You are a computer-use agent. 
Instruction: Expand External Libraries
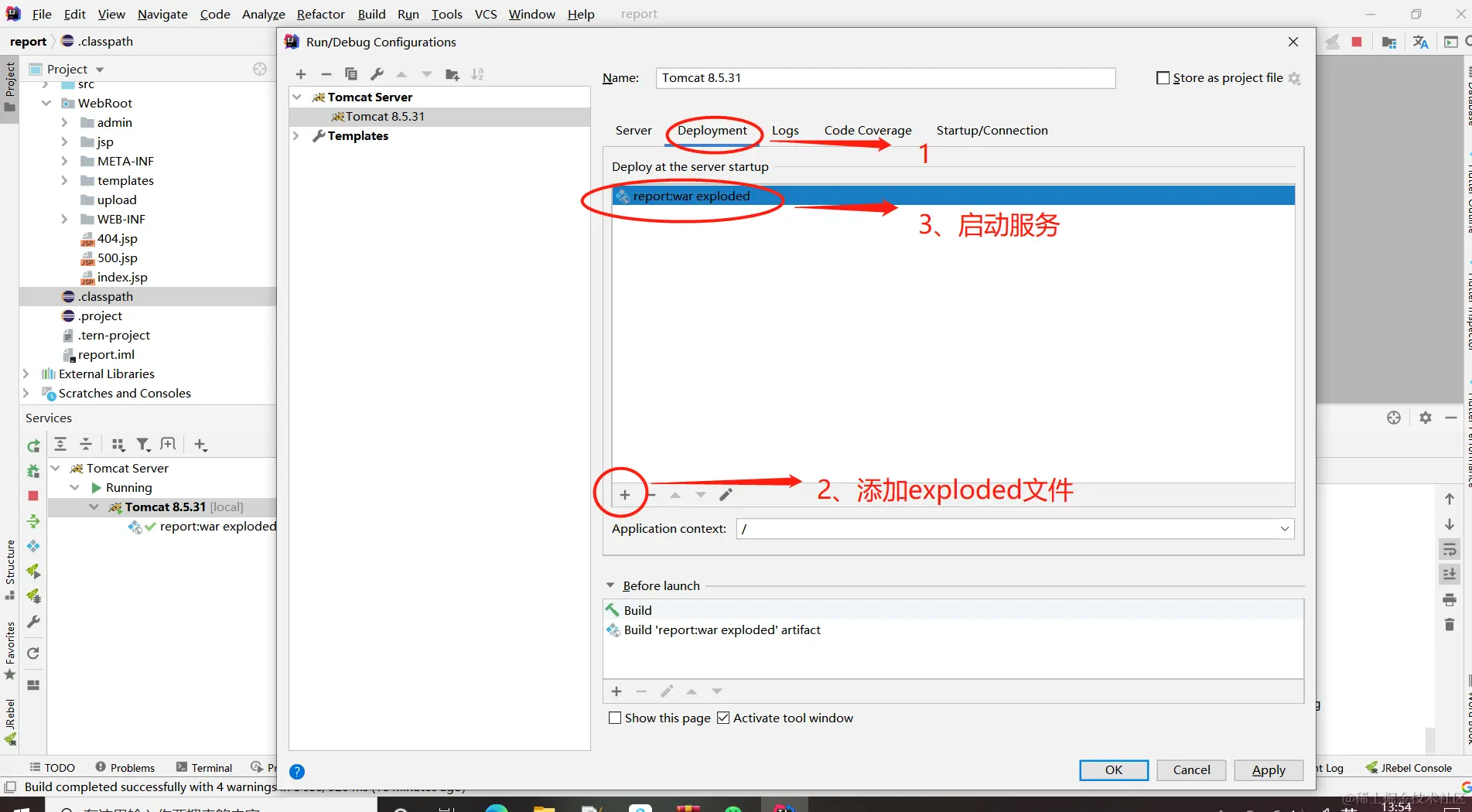[26, 374]
